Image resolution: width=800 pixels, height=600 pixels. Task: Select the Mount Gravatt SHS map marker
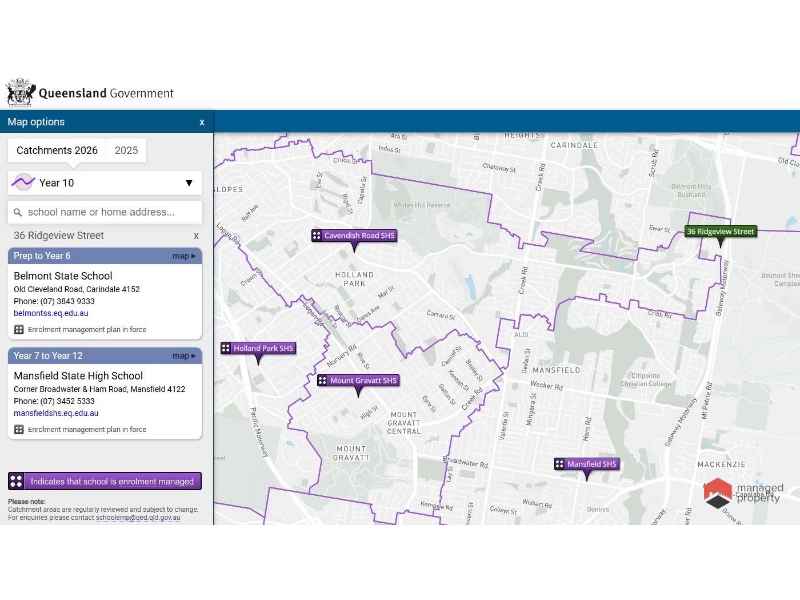[358, 381]
